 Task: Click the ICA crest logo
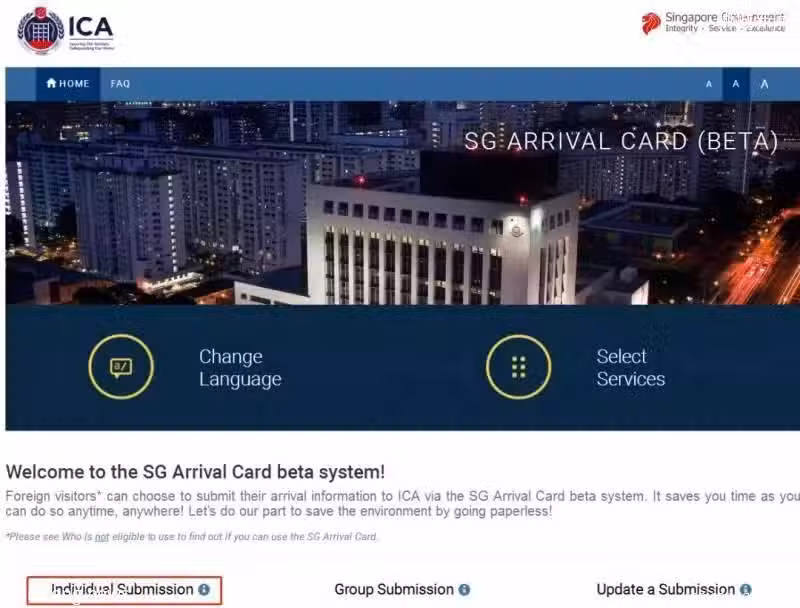[x=40, y=31]
